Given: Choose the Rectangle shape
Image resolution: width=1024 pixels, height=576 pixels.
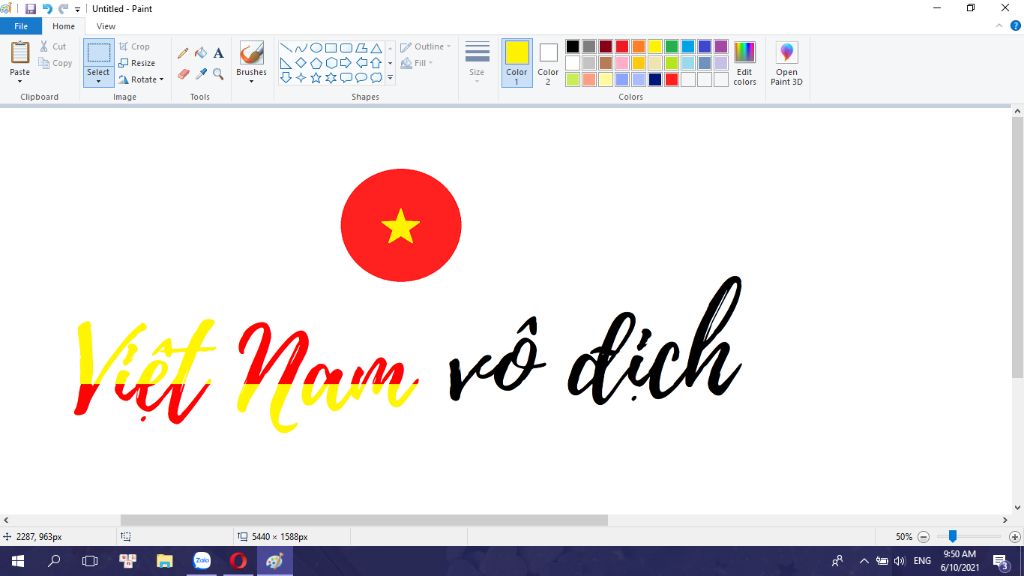Looking at the screenshot, I should click(331, 48).
